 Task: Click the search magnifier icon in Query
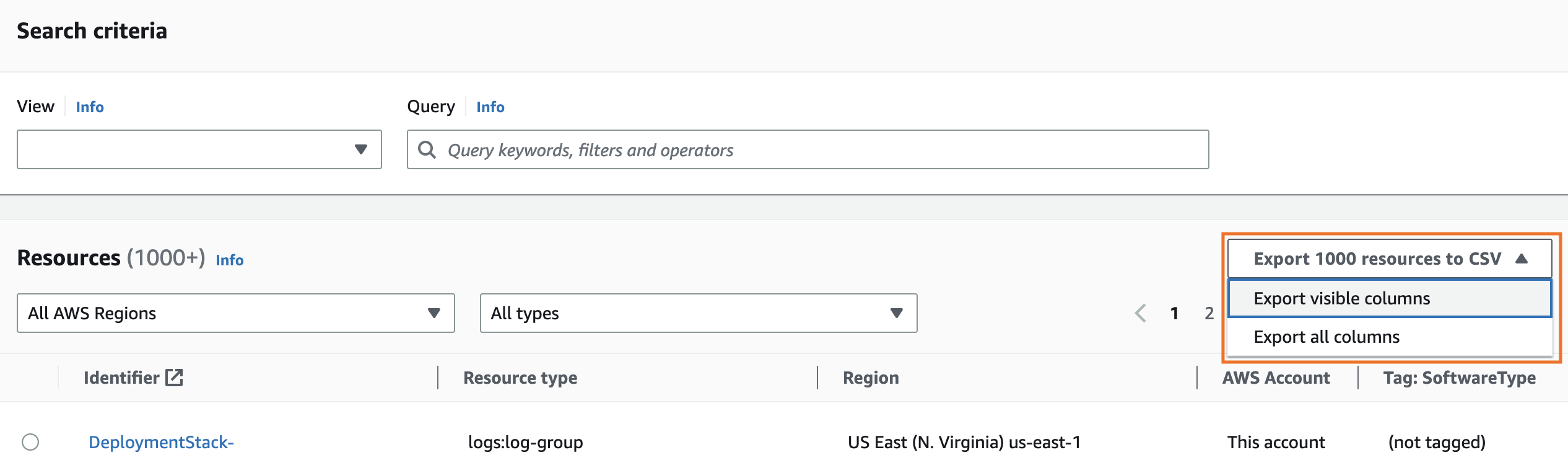pyautogui.click(x=427, y=149)
